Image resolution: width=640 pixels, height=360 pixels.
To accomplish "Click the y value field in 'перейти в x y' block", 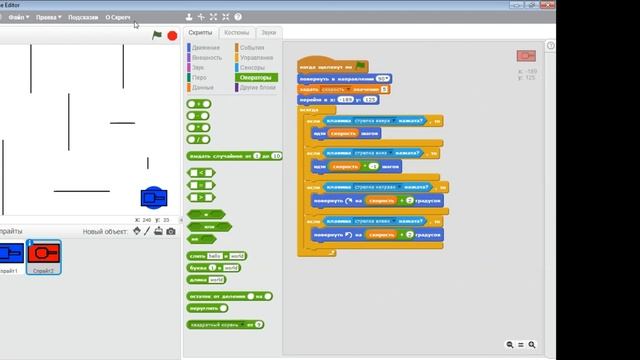I will [370, 100].
